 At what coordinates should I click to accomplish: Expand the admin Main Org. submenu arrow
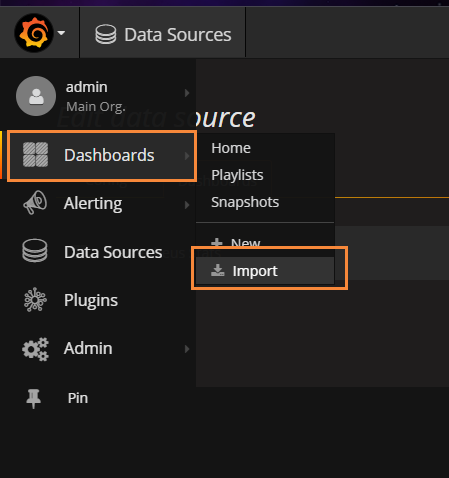[x=187, y=93]
